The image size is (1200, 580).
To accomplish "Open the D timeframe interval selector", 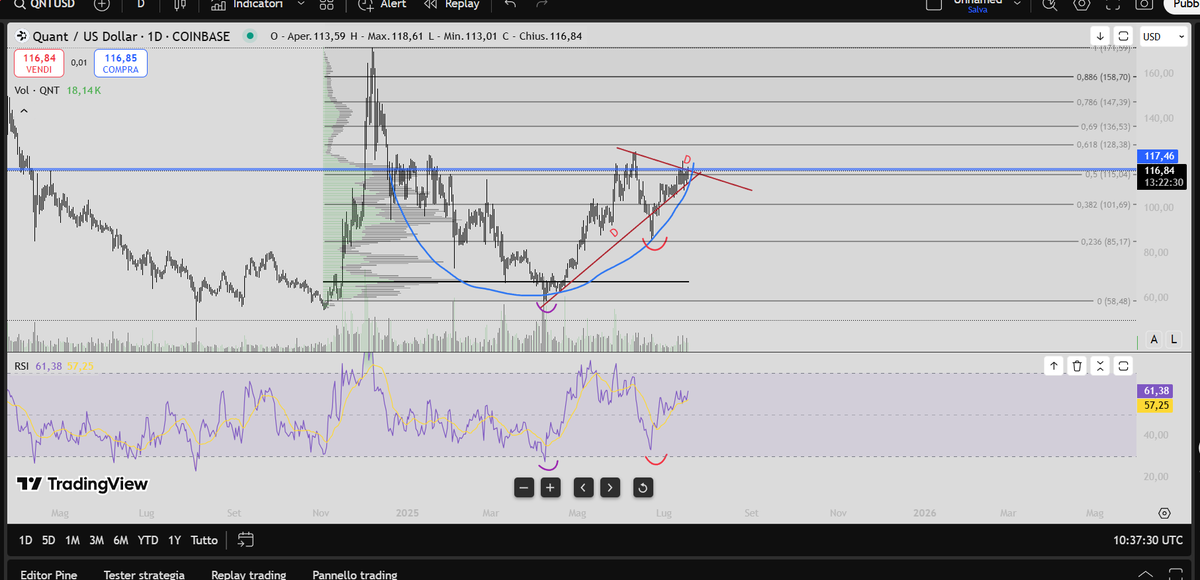I will point(140,4).
